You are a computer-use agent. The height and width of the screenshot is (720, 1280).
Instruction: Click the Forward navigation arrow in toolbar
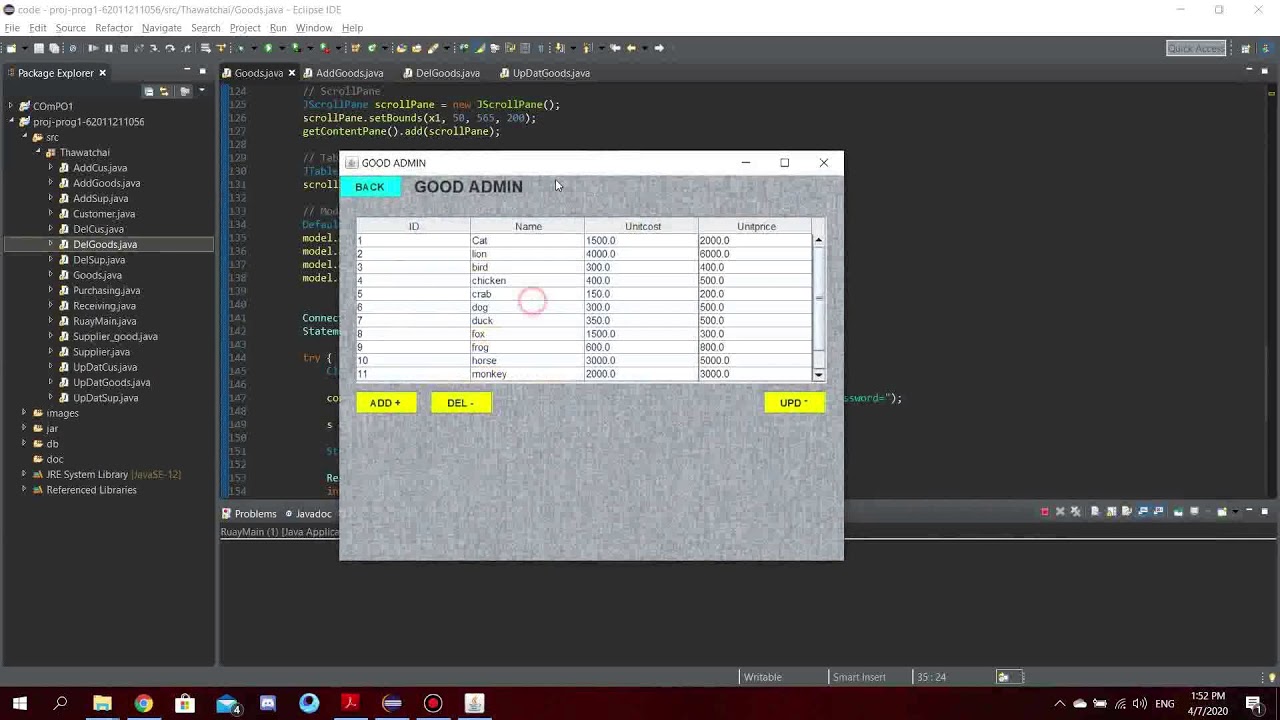coord(659,48)
